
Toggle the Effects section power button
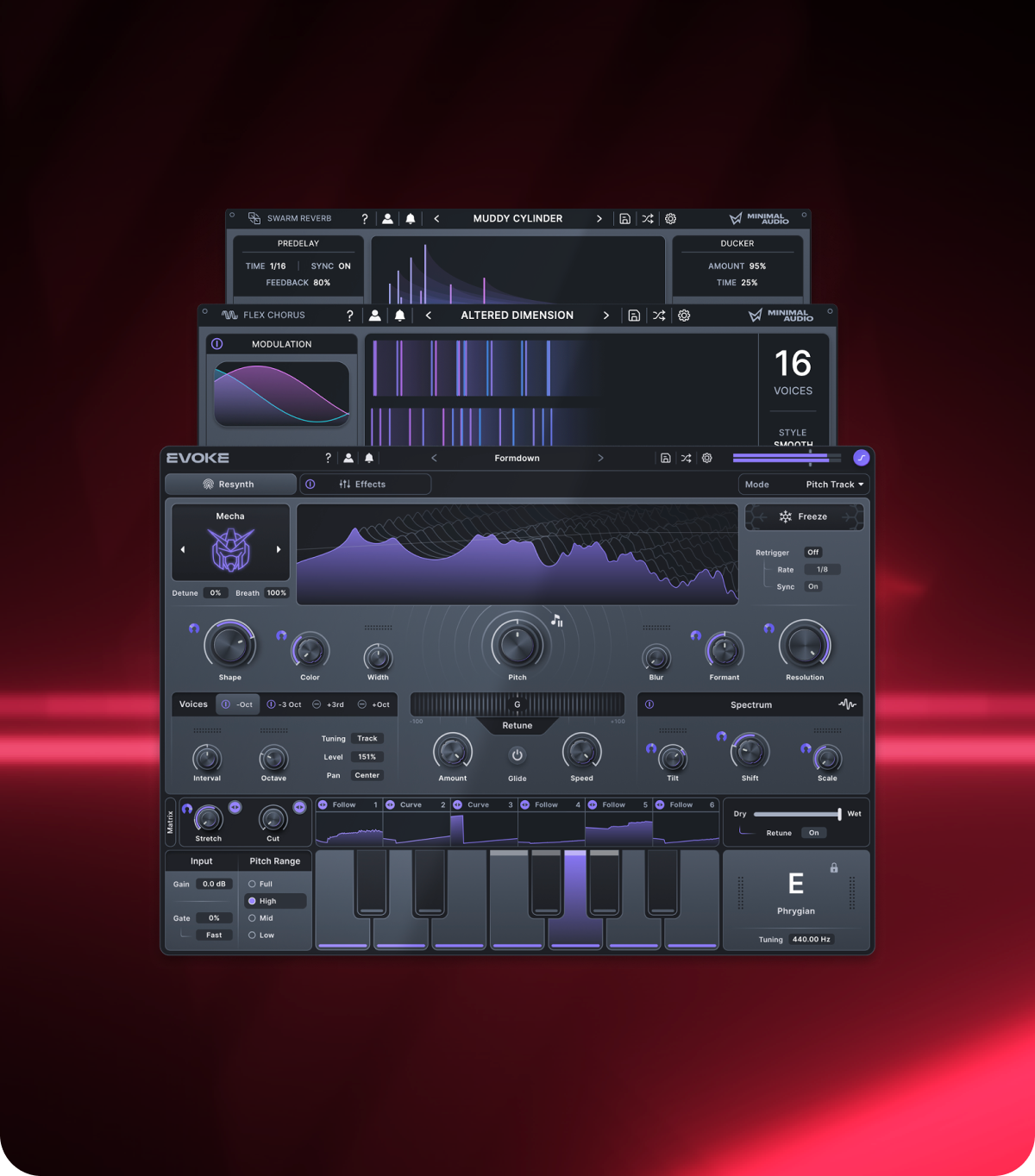pyautogui.click(x=310, y=484)
